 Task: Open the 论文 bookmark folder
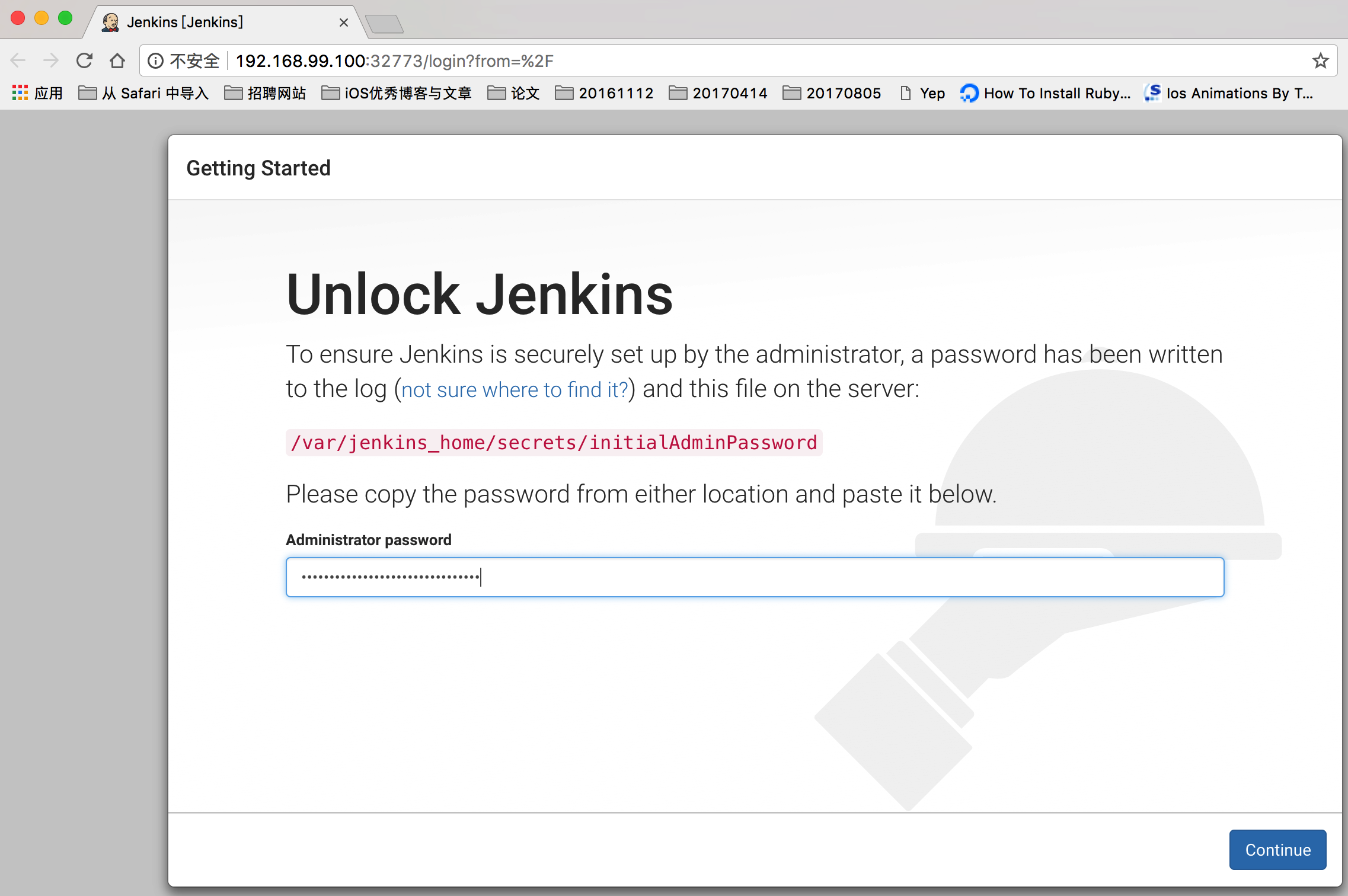coord(513,93)
